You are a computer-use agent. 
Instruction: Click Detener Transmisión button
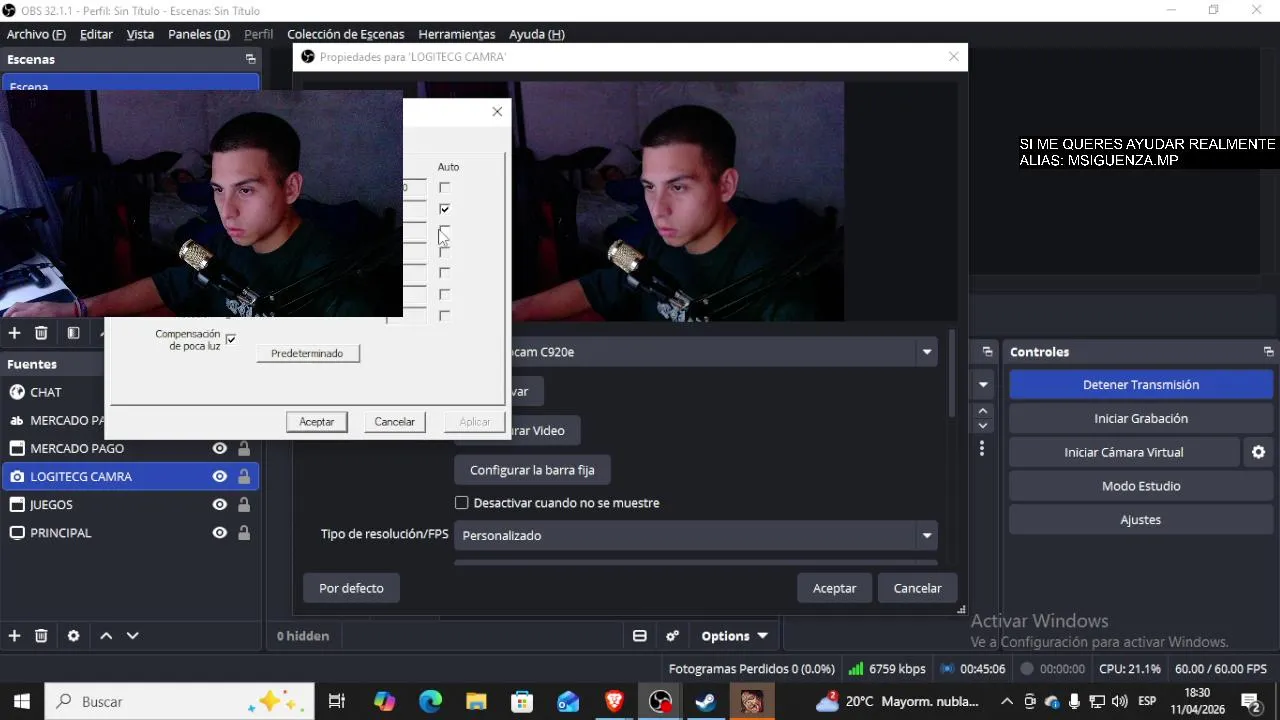tap(1141, 385)
